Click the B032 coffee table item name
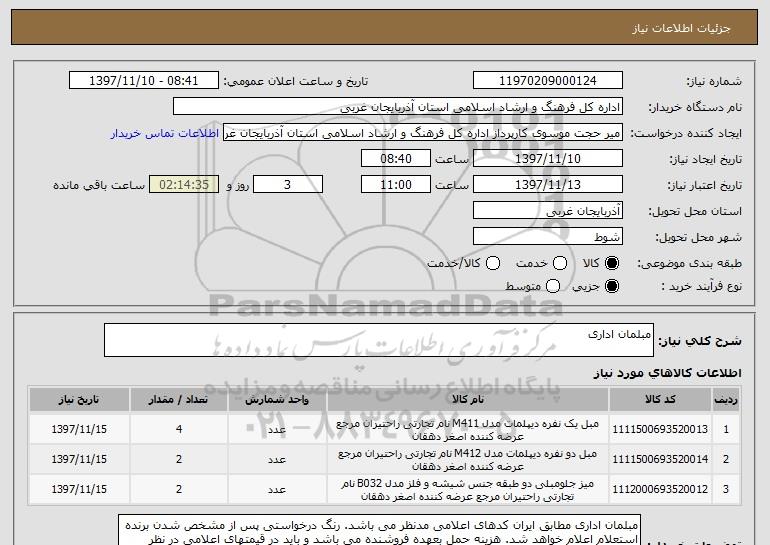Image resolution: width=770 pixels, height=545 pixels. (468, 490)
